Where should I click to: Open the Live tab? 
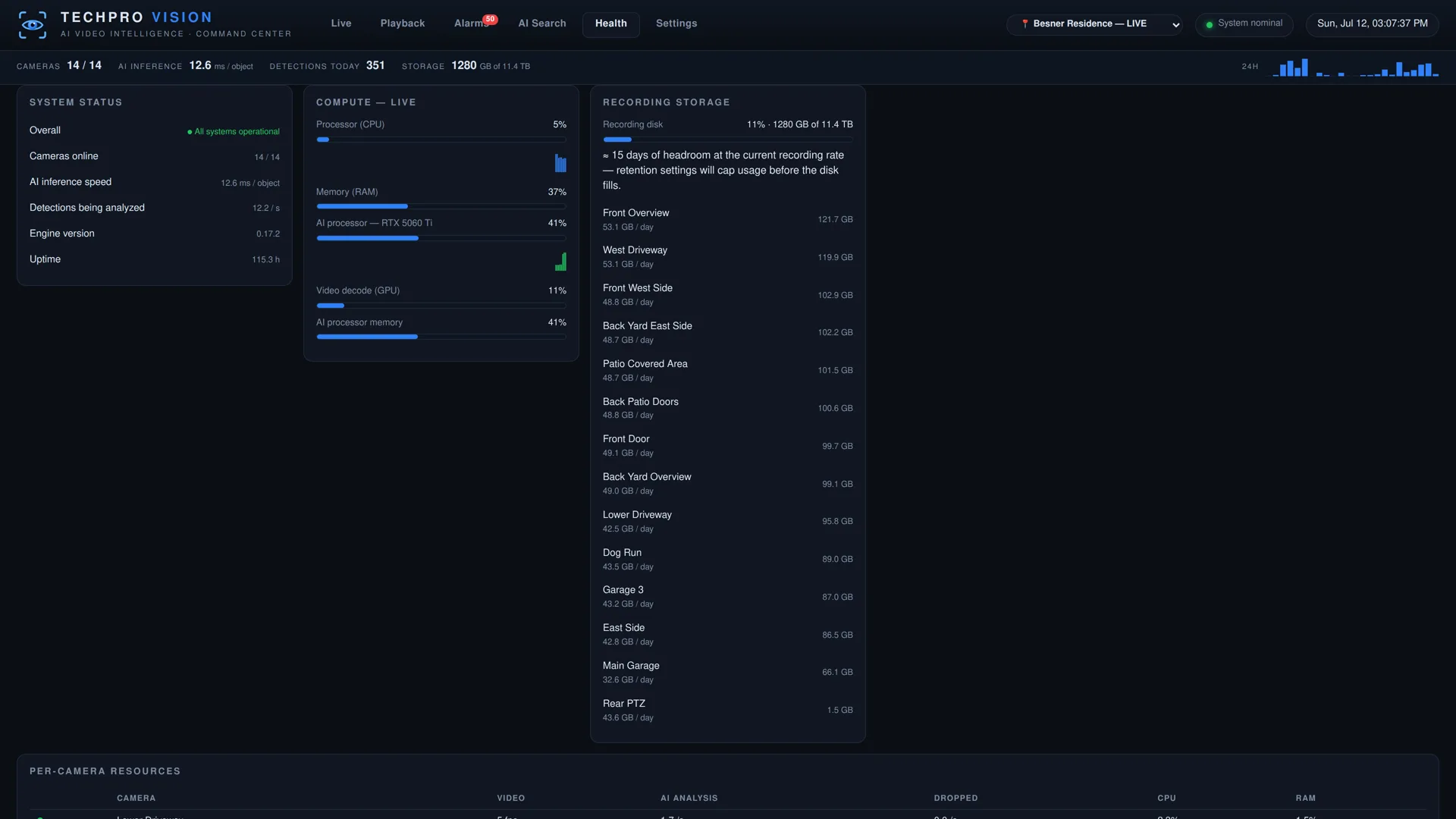tap(341, 24)
